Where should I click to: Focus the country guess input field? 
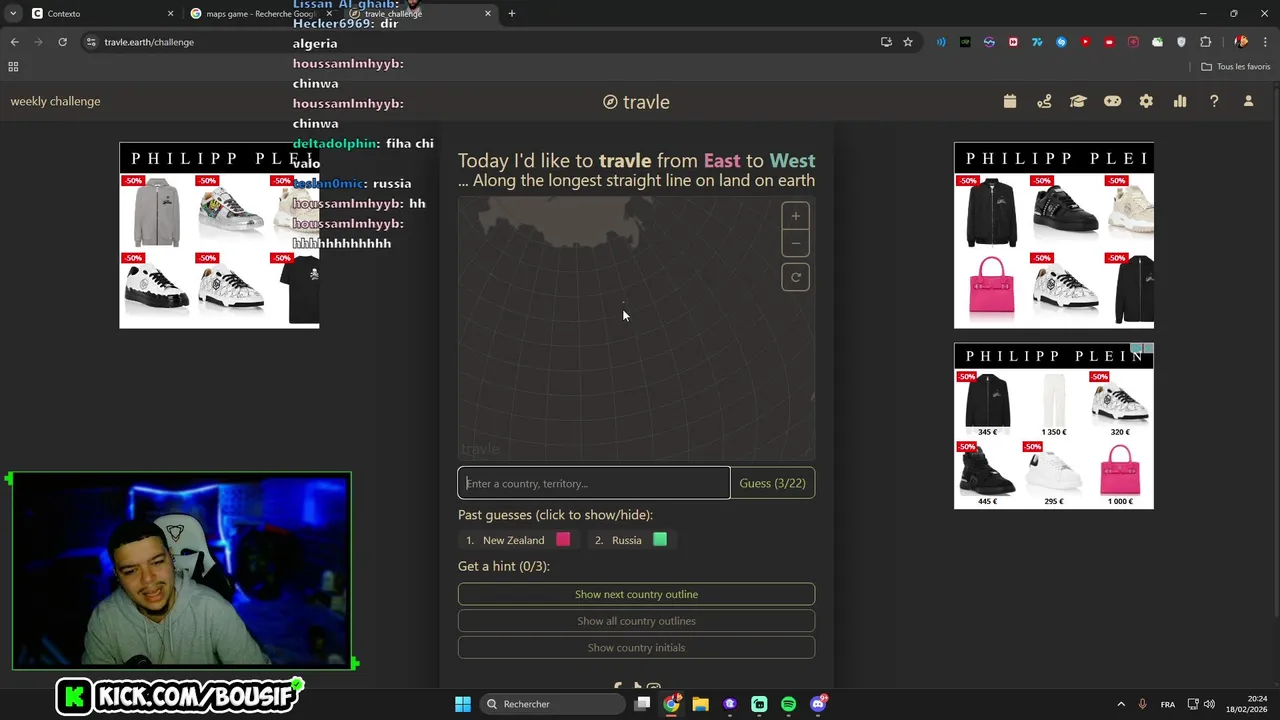pos(594,483)
